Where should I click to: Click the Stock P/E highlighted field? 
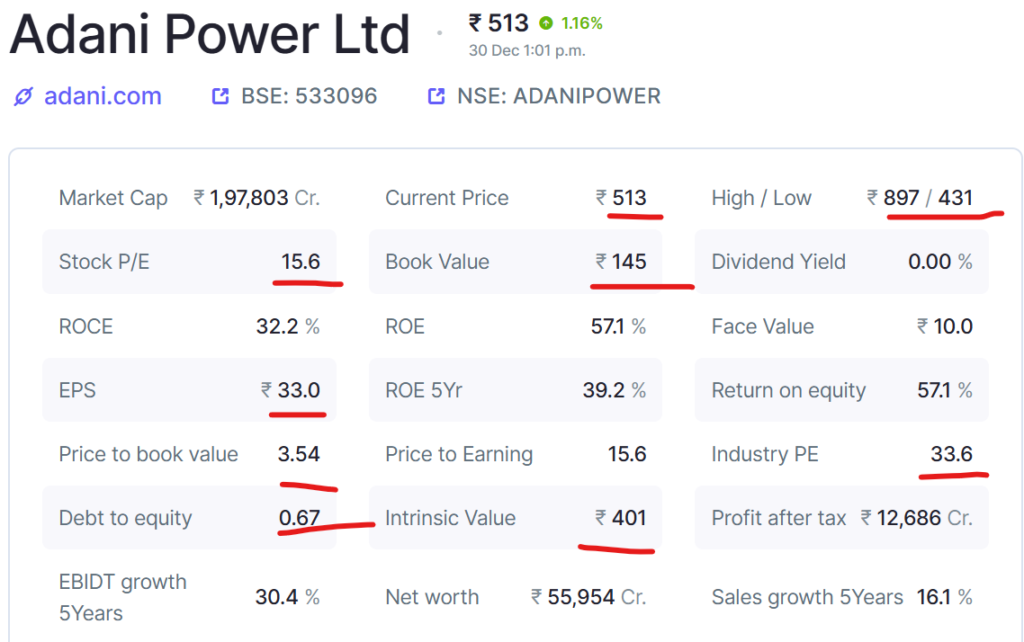point(190,261)
